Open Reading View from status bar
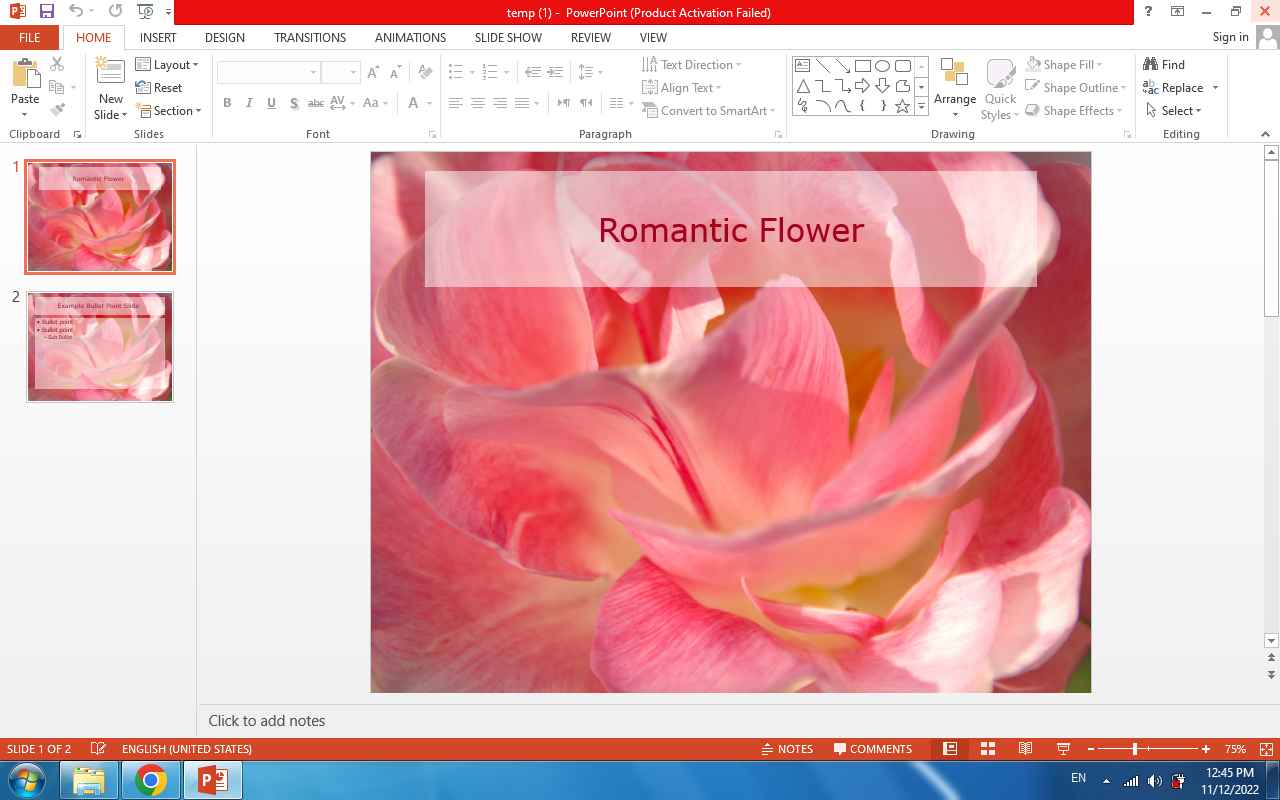This screenshot has width=1280, height=800. coord(1025,749)
